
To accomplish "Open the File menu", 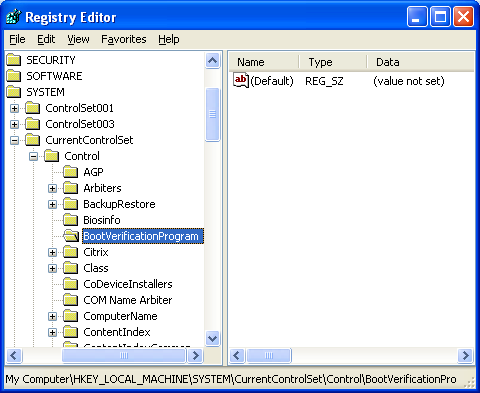I will tap(17, 39).
